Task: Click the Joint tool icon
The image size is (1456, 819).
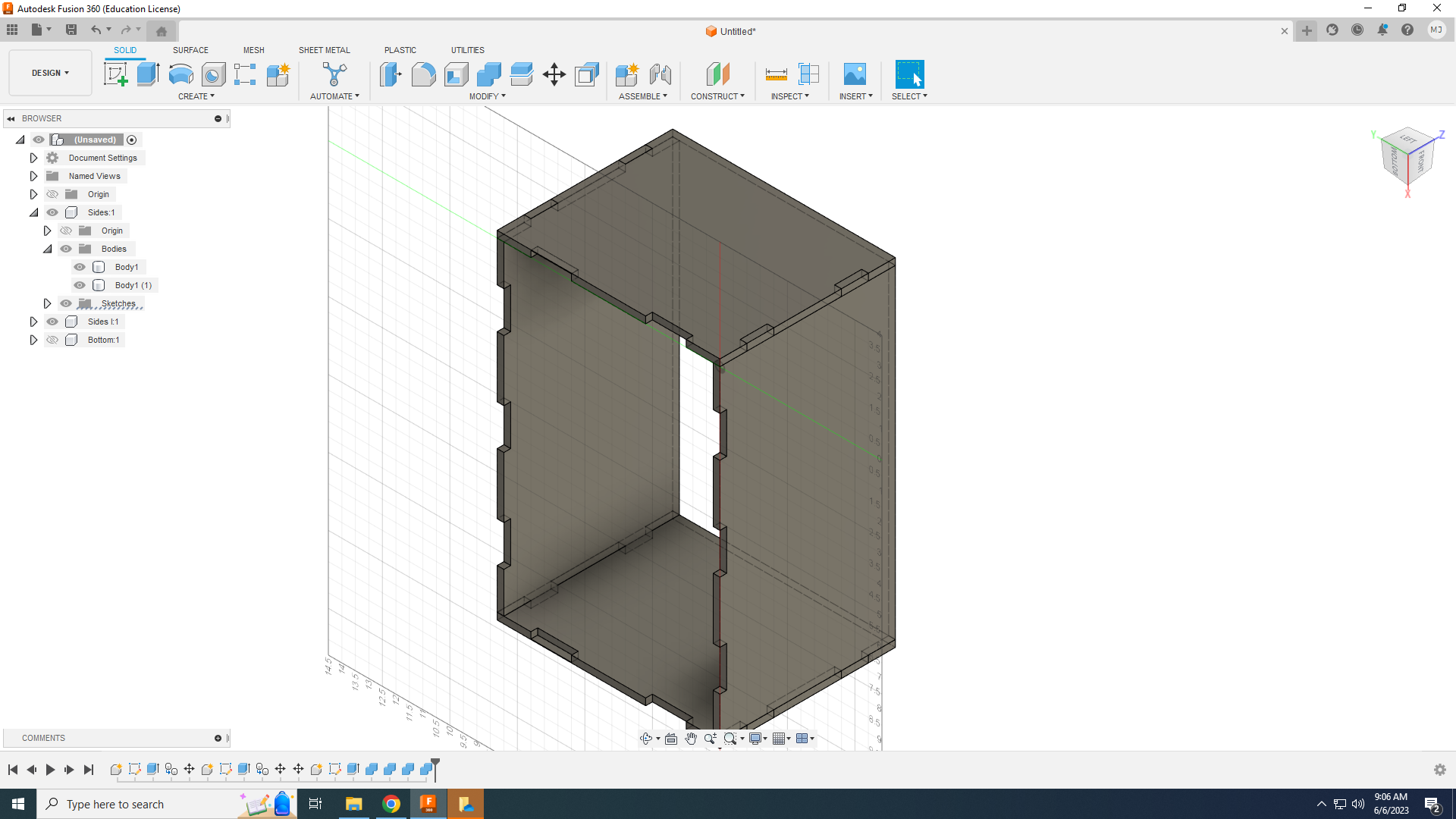Action: (660, 74)
